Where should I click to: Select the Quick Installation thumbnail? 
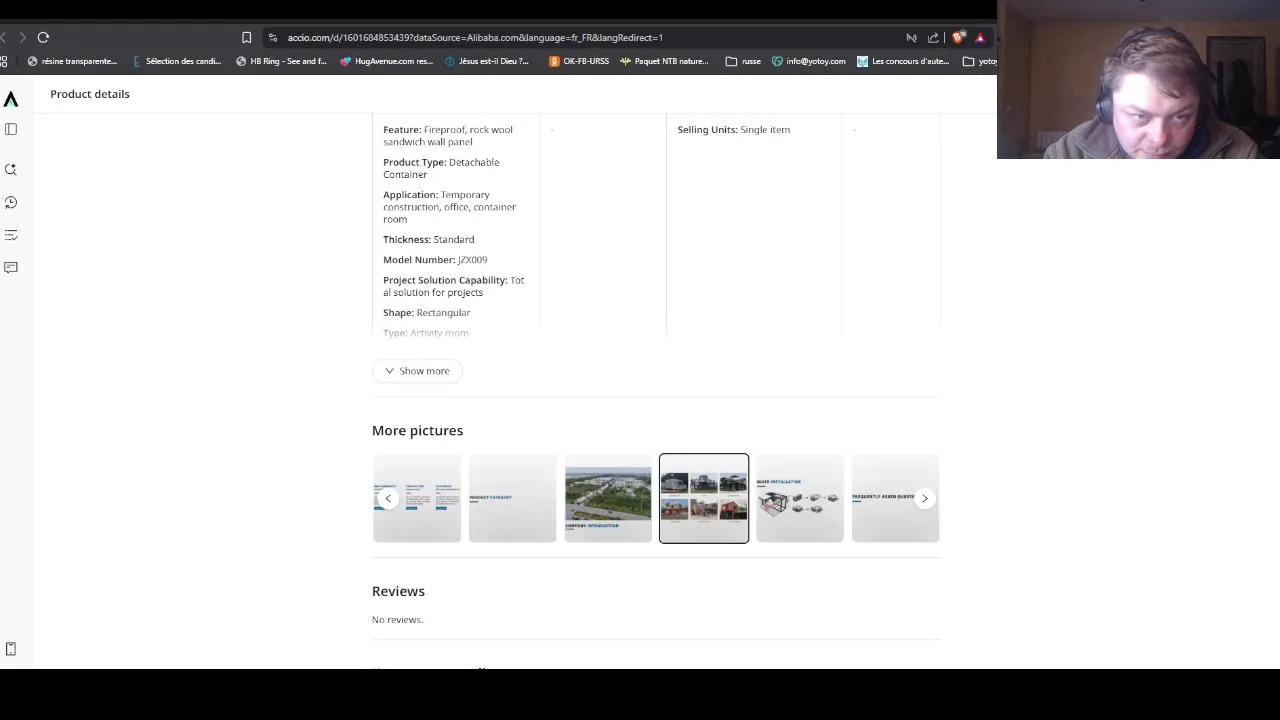(x=800, y=498)
